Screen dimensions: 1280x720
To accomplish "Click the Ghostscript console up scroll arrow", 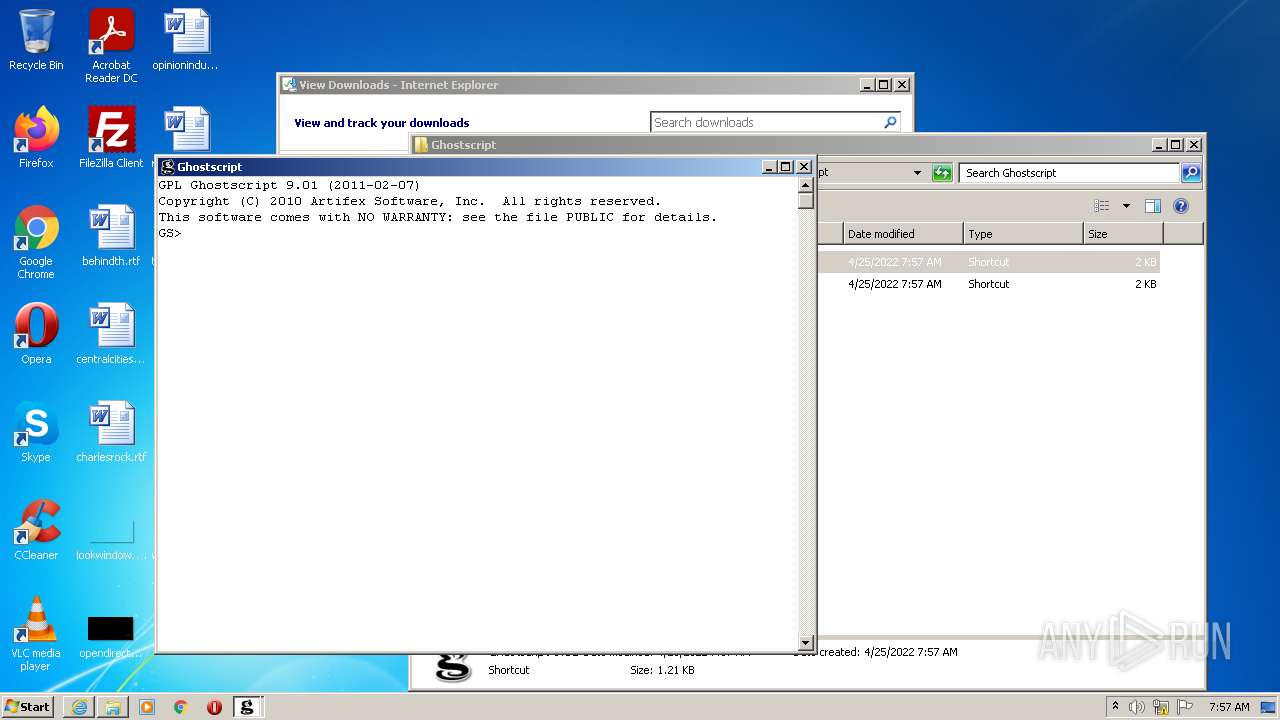I will point(806,185).
